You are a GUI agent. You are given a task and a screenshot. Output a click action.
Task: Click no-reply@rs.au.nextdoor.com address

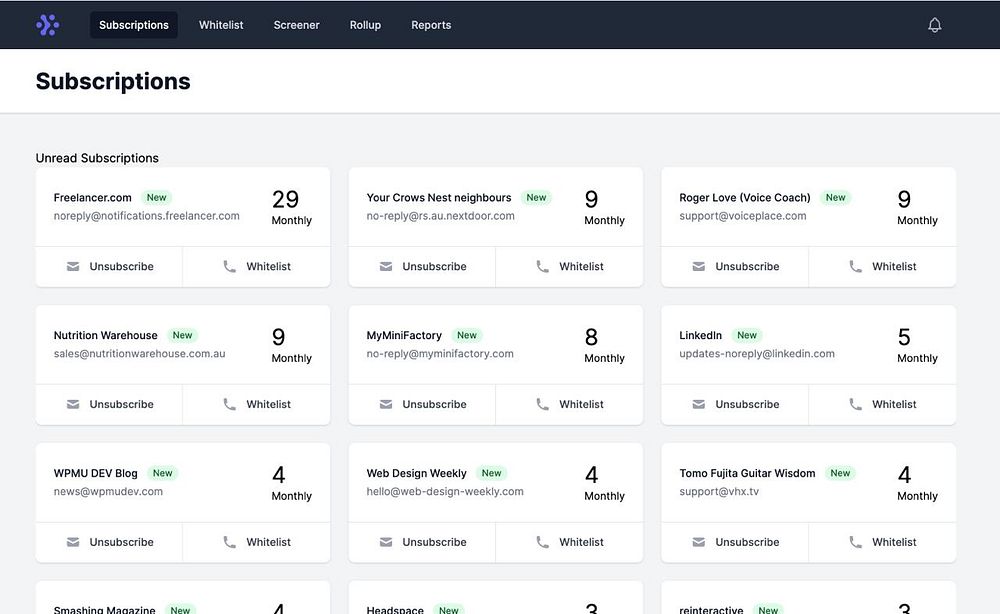coord(441,216)
